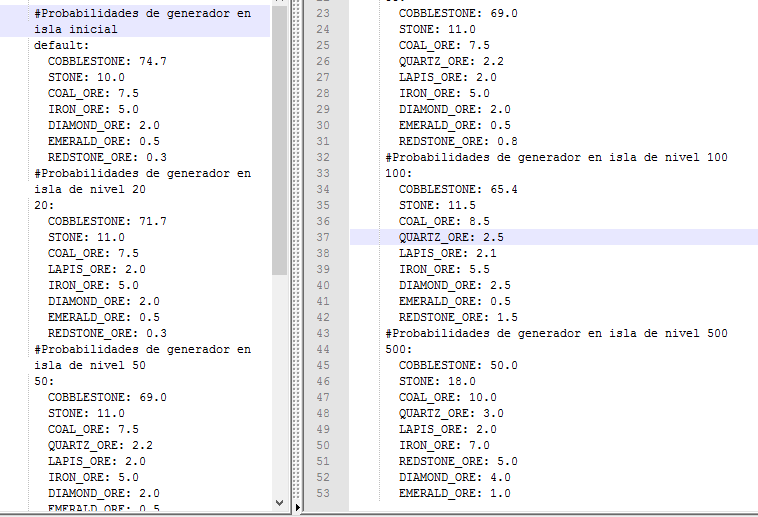
Task: Click 'QUARTZ_ORE: 2.2' on line 26
Action: [x=451, y=61]
